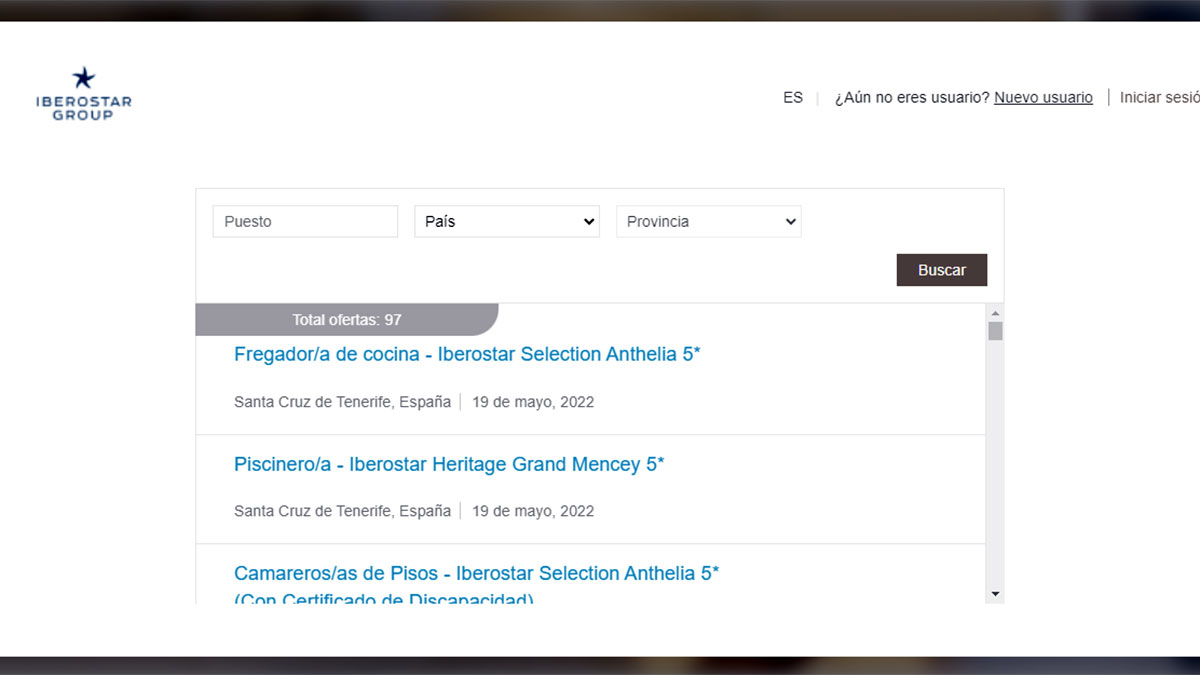The height and width of the screenshot is (675, 1200).
Task: Open the Piscinero/a Heritage Grand Mencey listing
Action: point(448,464)
